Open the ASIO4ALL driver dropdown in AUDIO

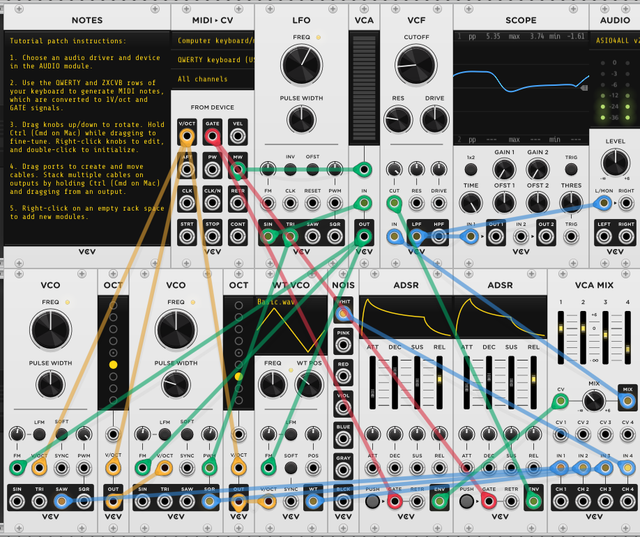pyautogui.click(x=615, y=40)
